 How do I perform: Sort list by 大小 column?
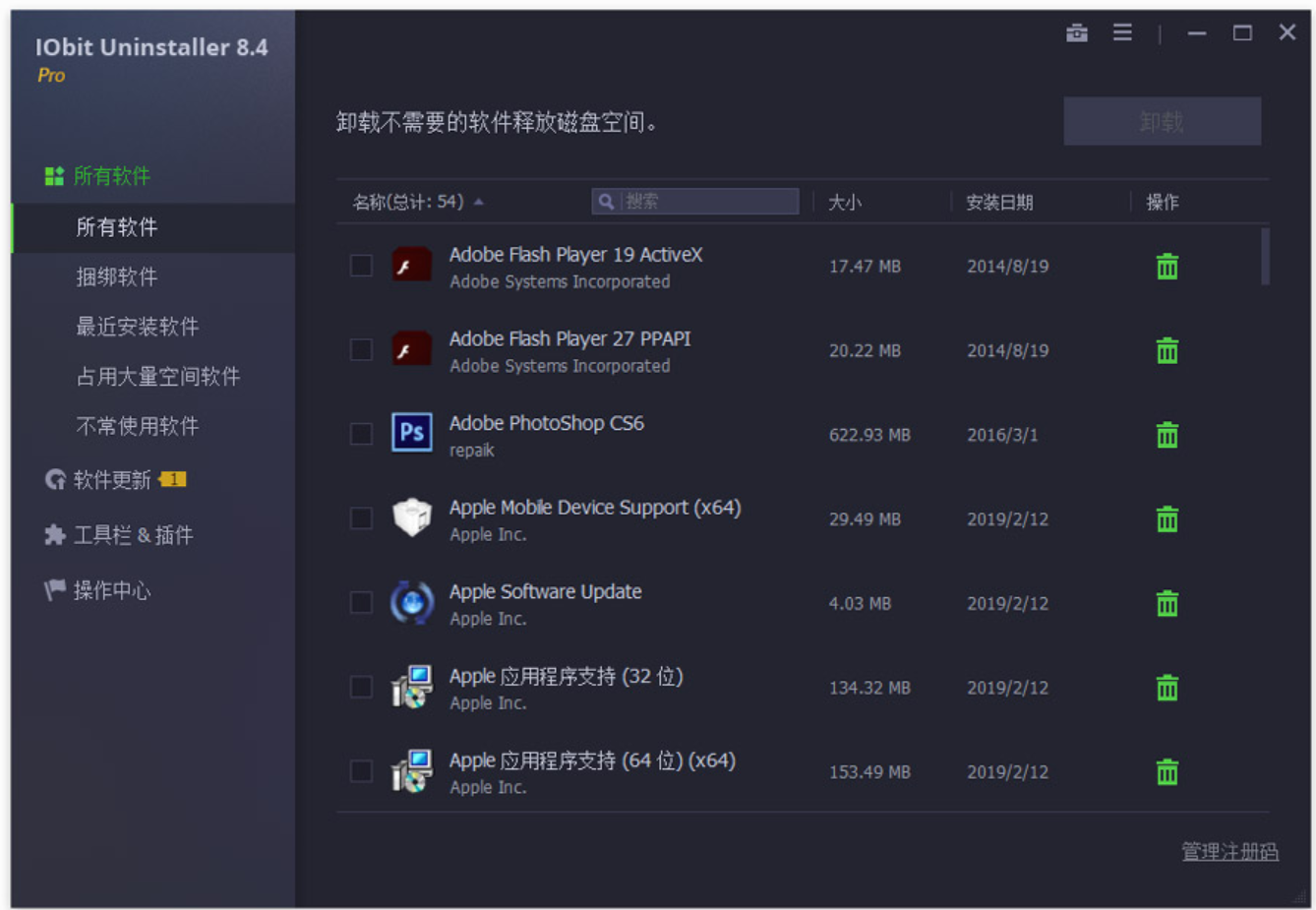pyautogui.click(x=844, y=202)
